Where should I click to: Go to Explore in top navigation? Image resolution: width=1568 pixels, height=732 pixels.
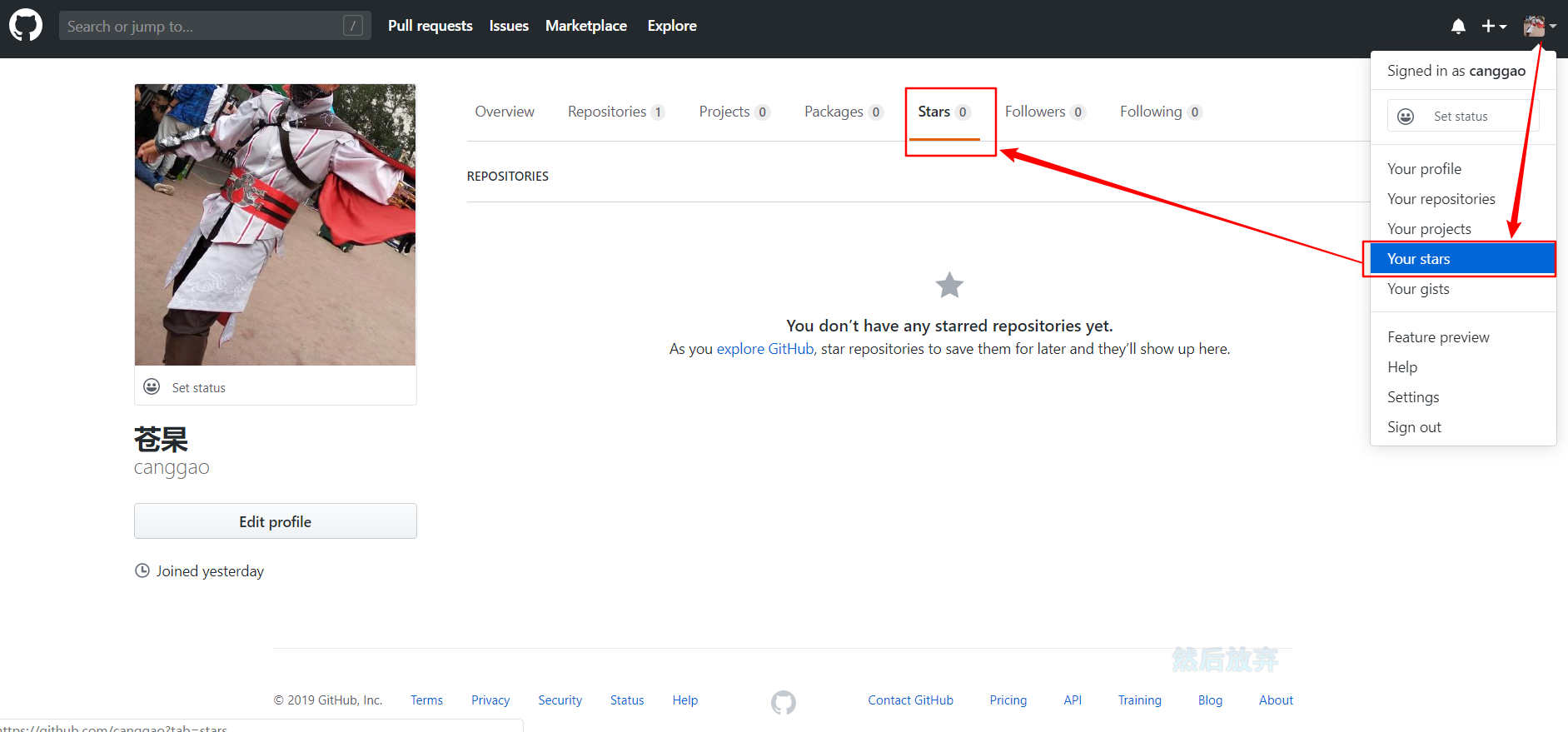pyautogui.click(x=672, y=26)
